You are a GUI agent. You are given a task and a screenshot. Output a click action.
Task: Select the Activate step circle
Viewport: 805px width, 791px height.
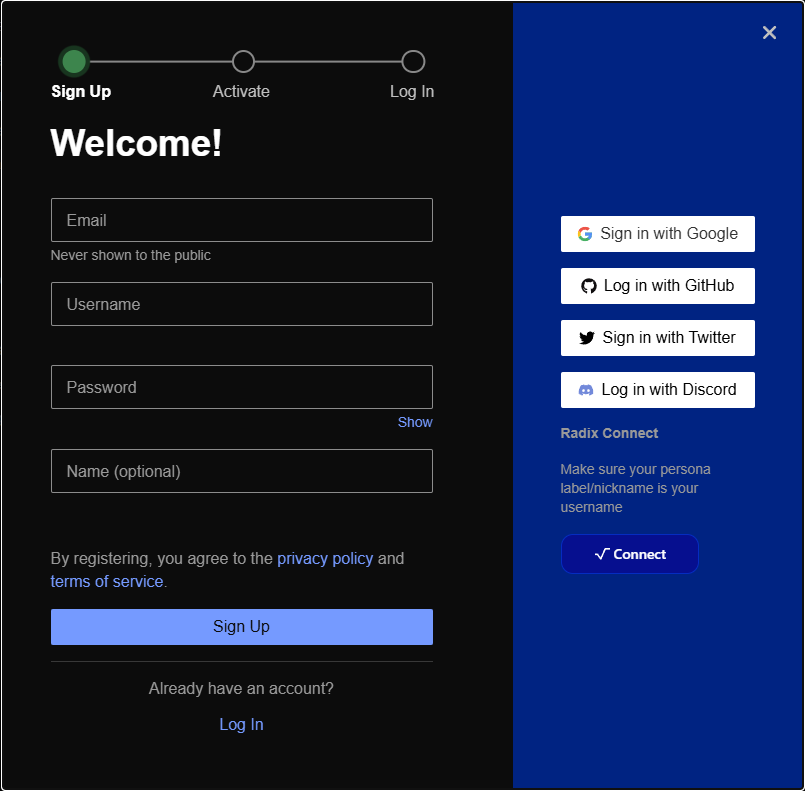tap(242, 61)
